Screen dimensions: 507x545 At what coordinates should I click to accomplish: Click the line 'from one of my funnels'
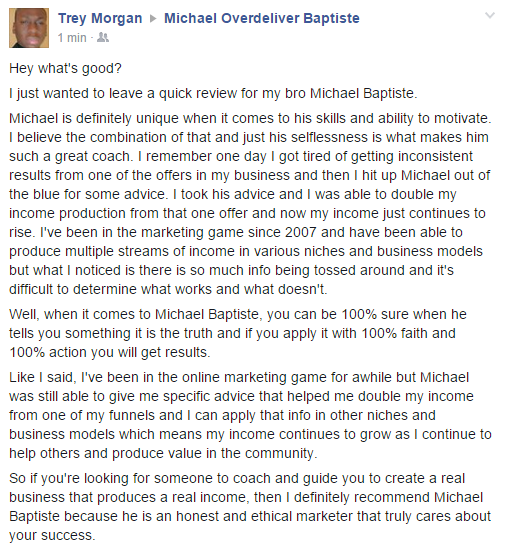222,415
